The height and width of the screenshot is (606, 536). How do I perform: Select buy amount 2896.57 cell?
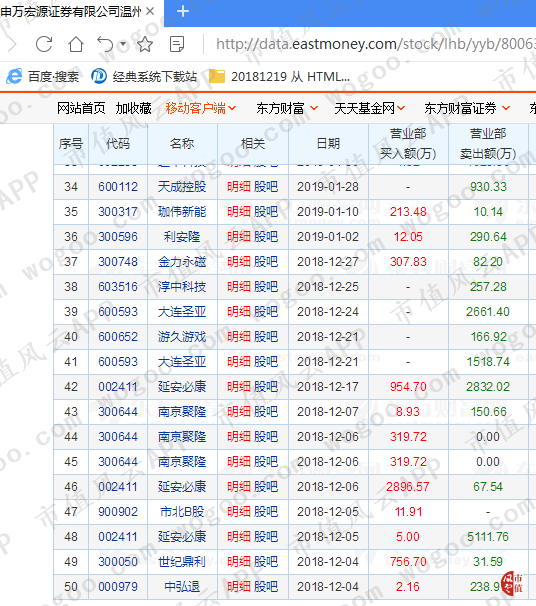[408, 487]
